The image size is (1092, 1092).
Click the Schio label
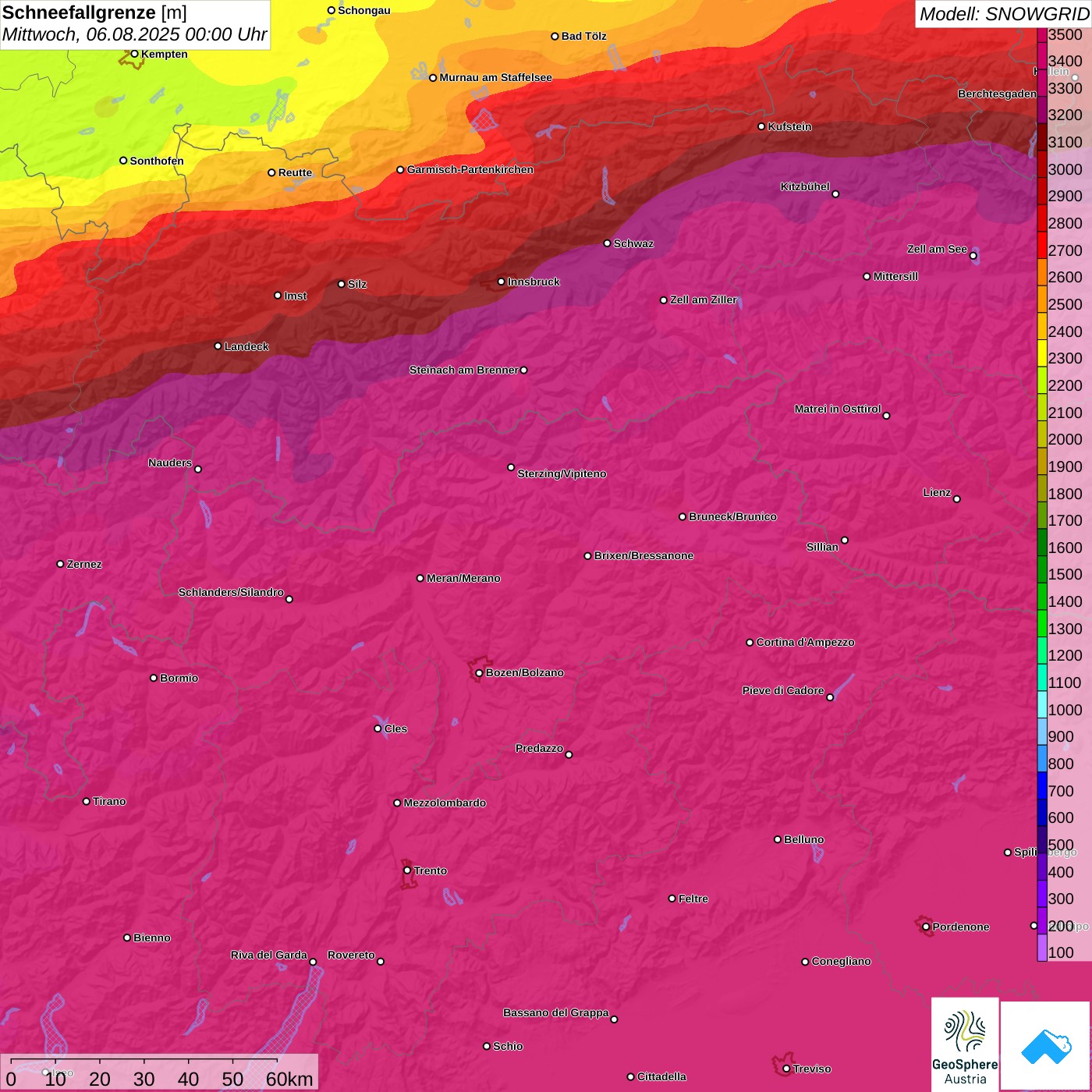508,1046
